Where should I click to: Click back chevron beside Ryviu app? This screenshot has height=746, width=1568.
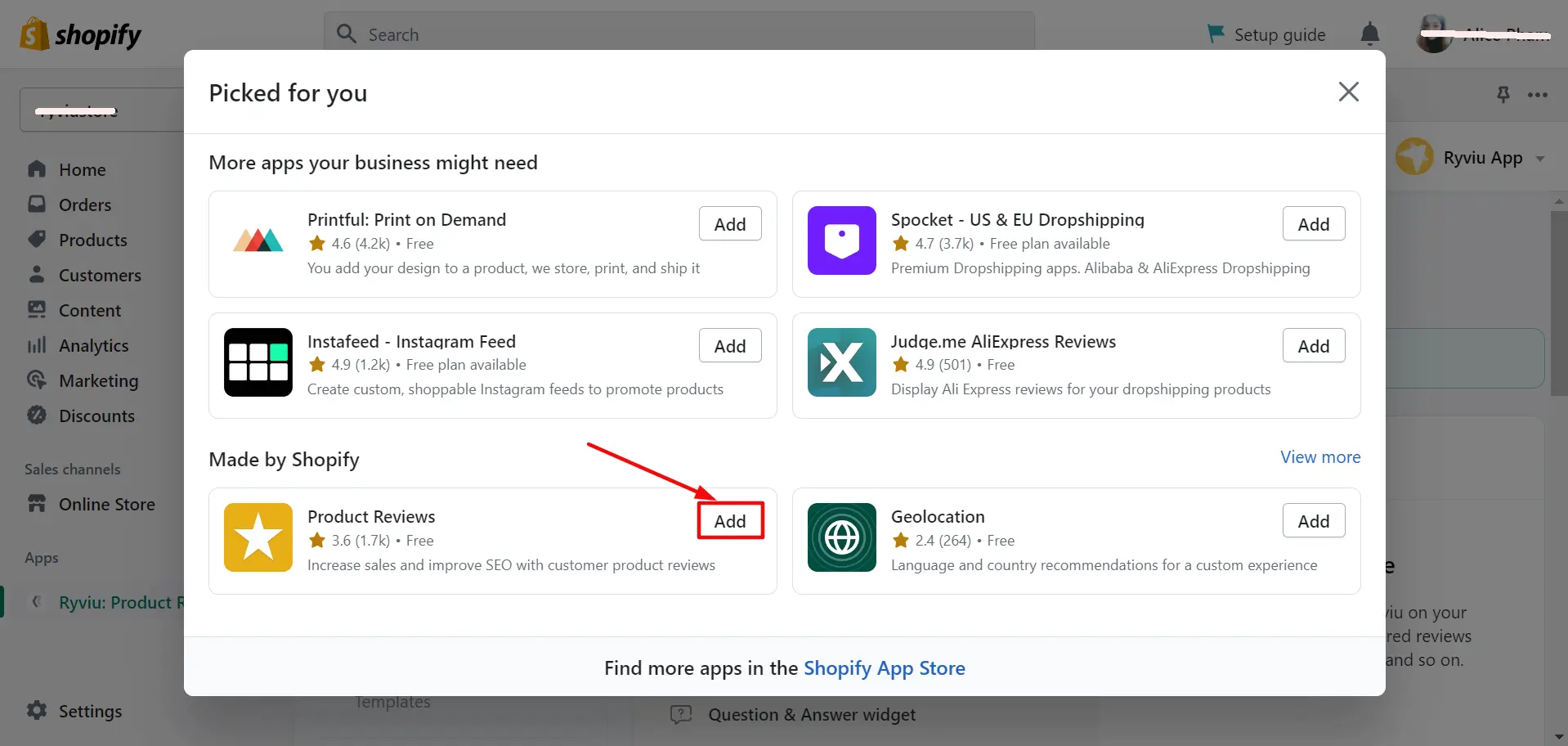tap(36, 602)
